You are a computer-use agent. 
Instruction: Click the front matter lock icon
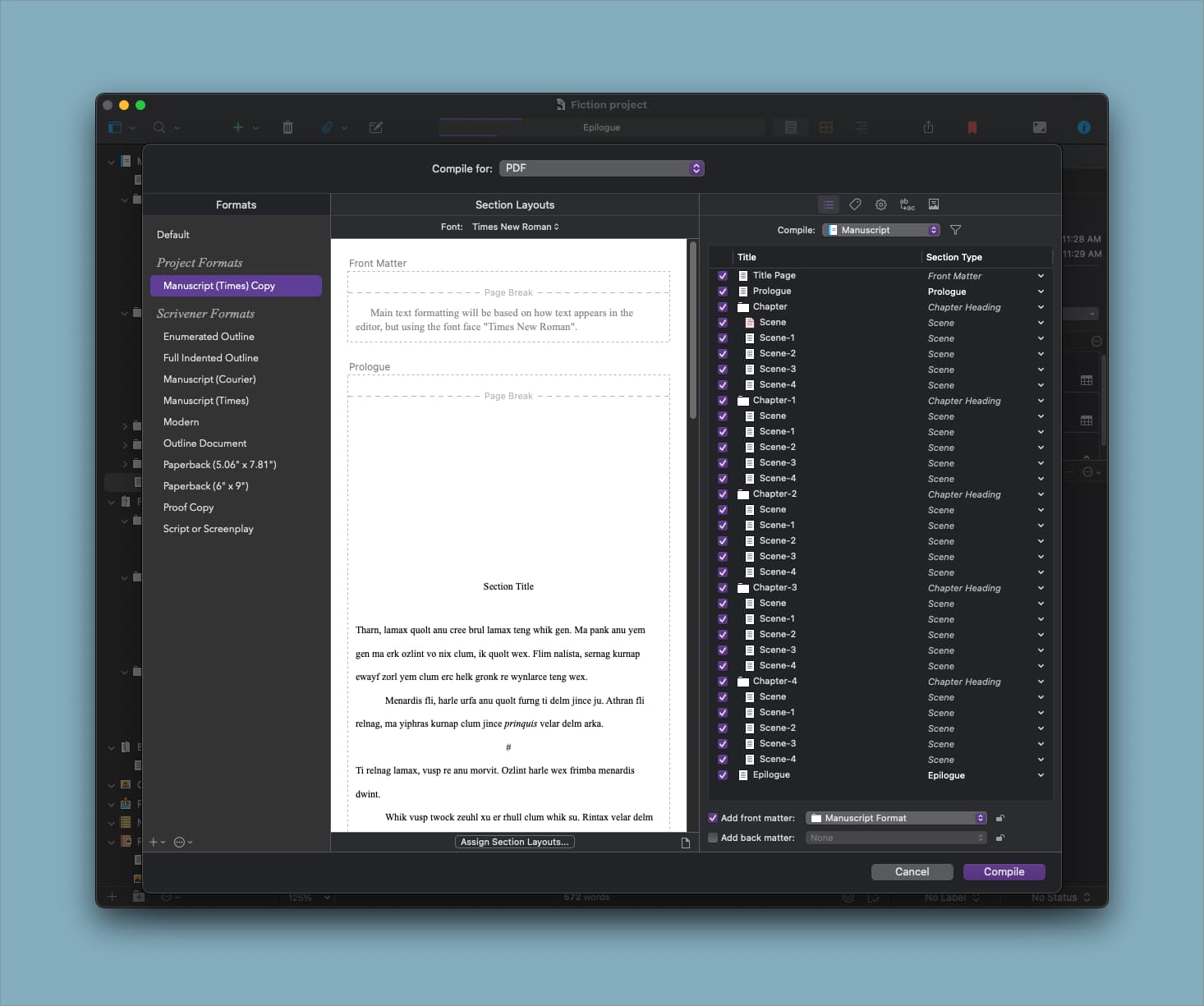click(1000, 818)
